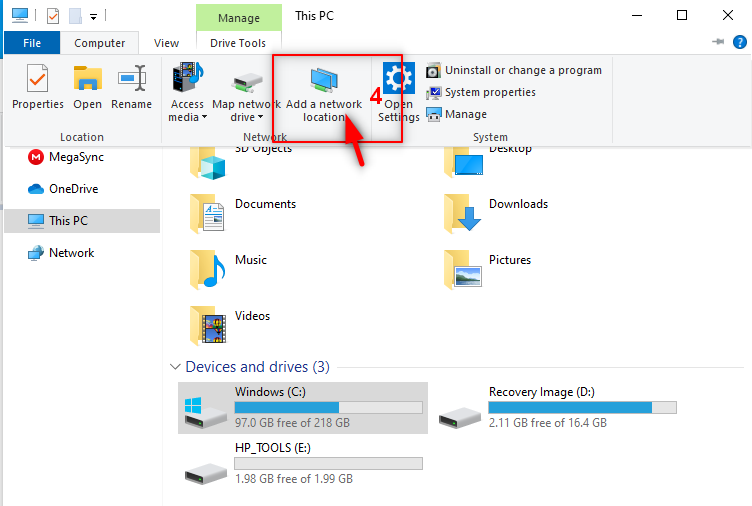The width and height of the screenshot is (752, 506).
Task: Select This PC in the navigation pane
Action: 82,221
